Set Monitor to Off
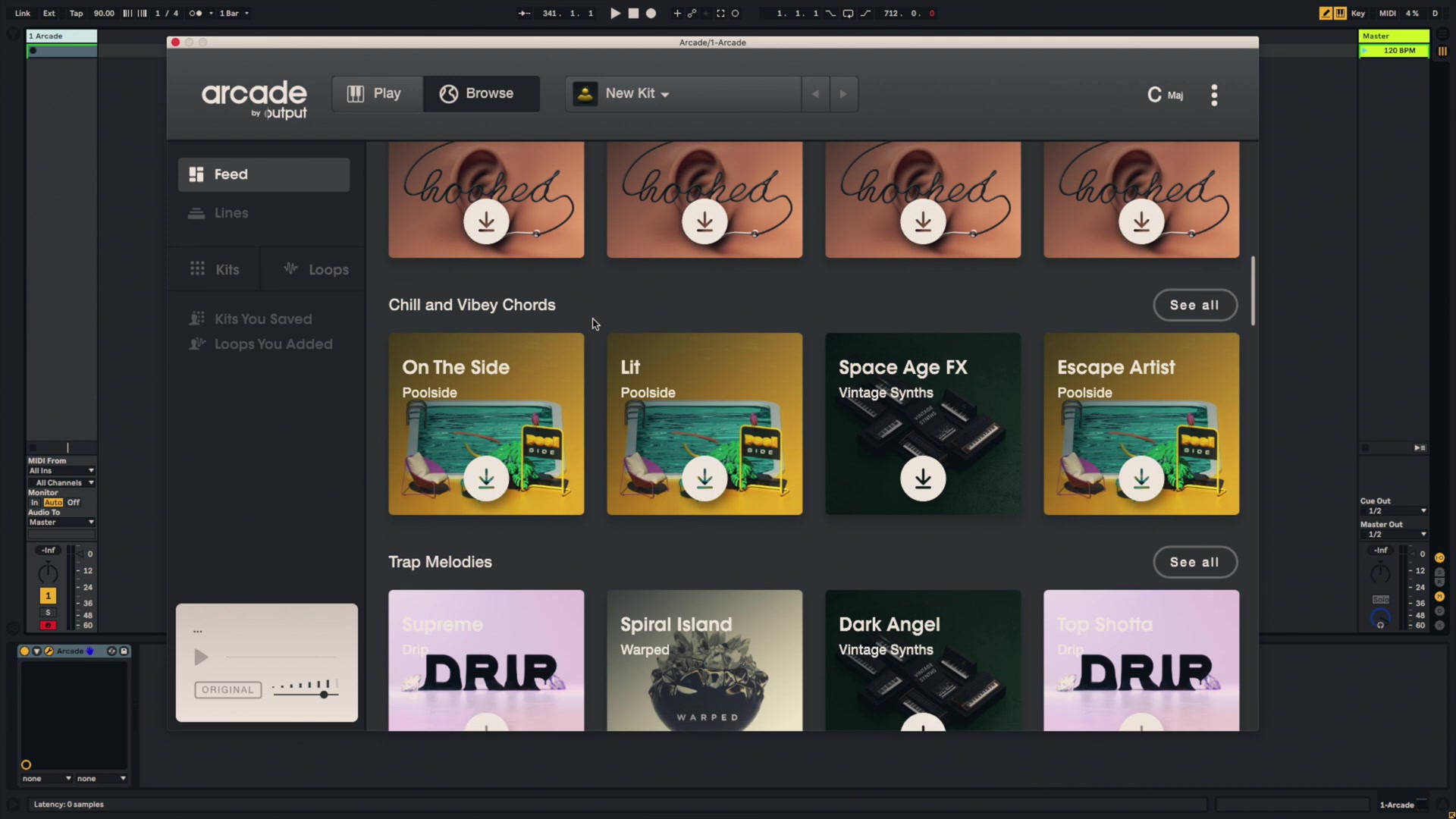 point(74,502)
